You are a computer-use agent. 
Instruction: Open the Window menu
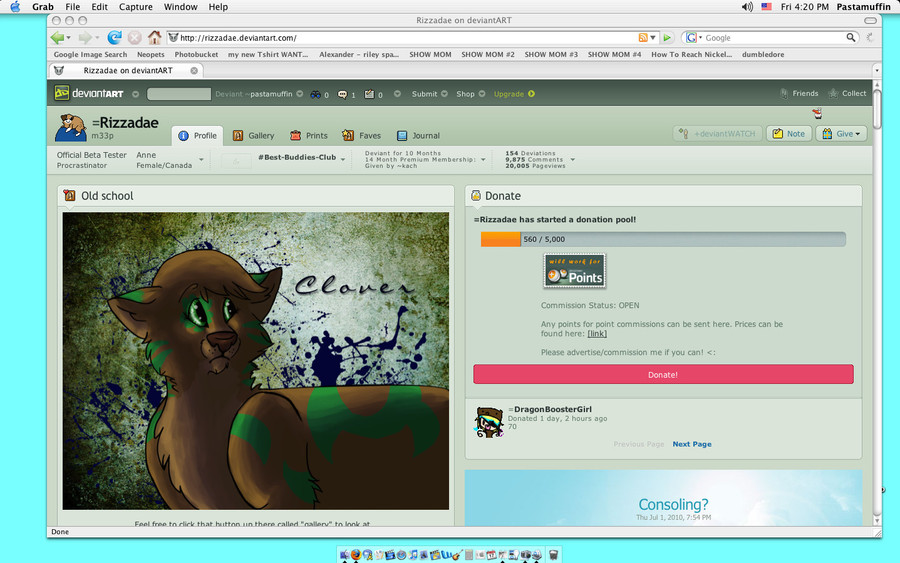point(180,7)
